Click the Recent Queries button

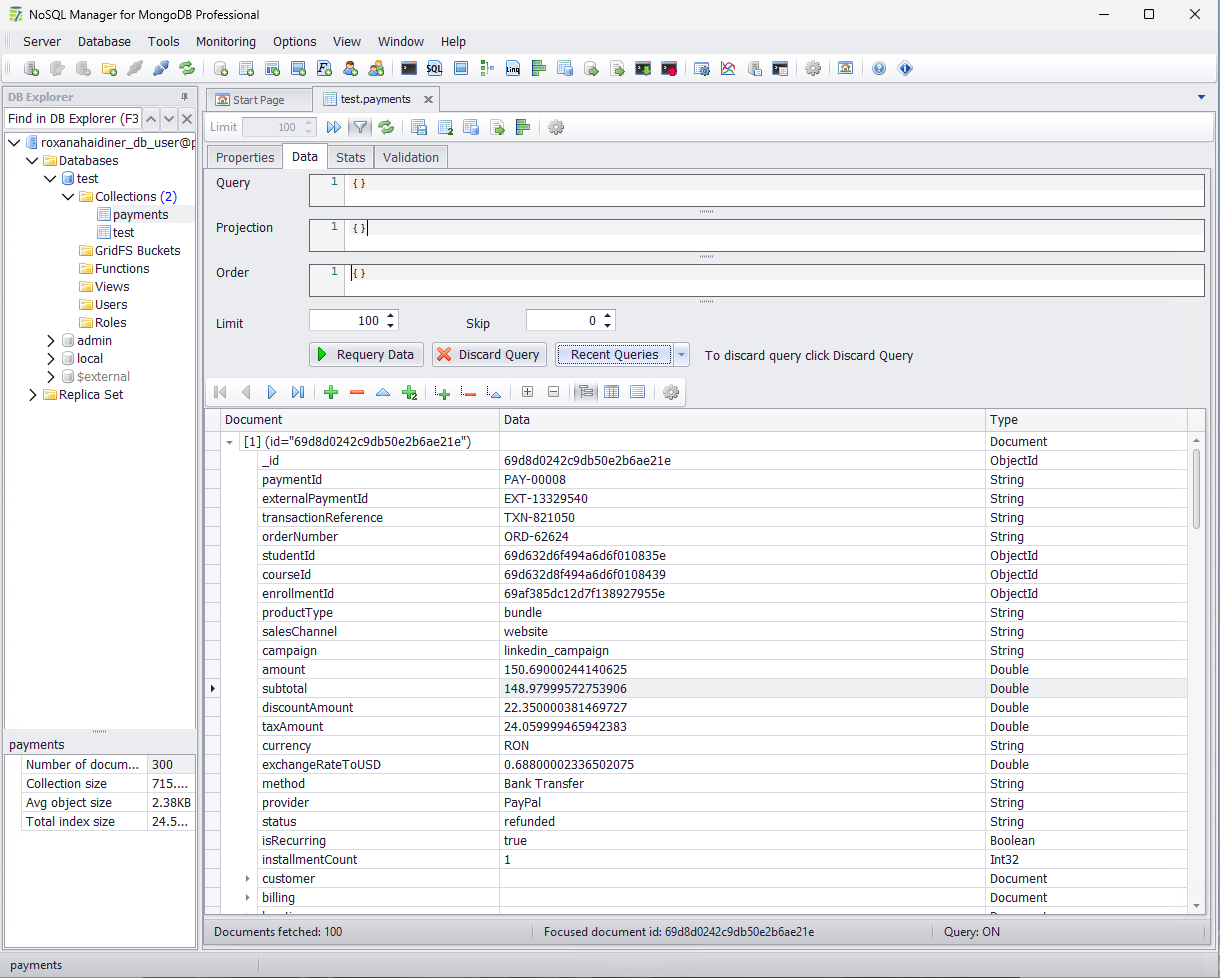[615, 354]
